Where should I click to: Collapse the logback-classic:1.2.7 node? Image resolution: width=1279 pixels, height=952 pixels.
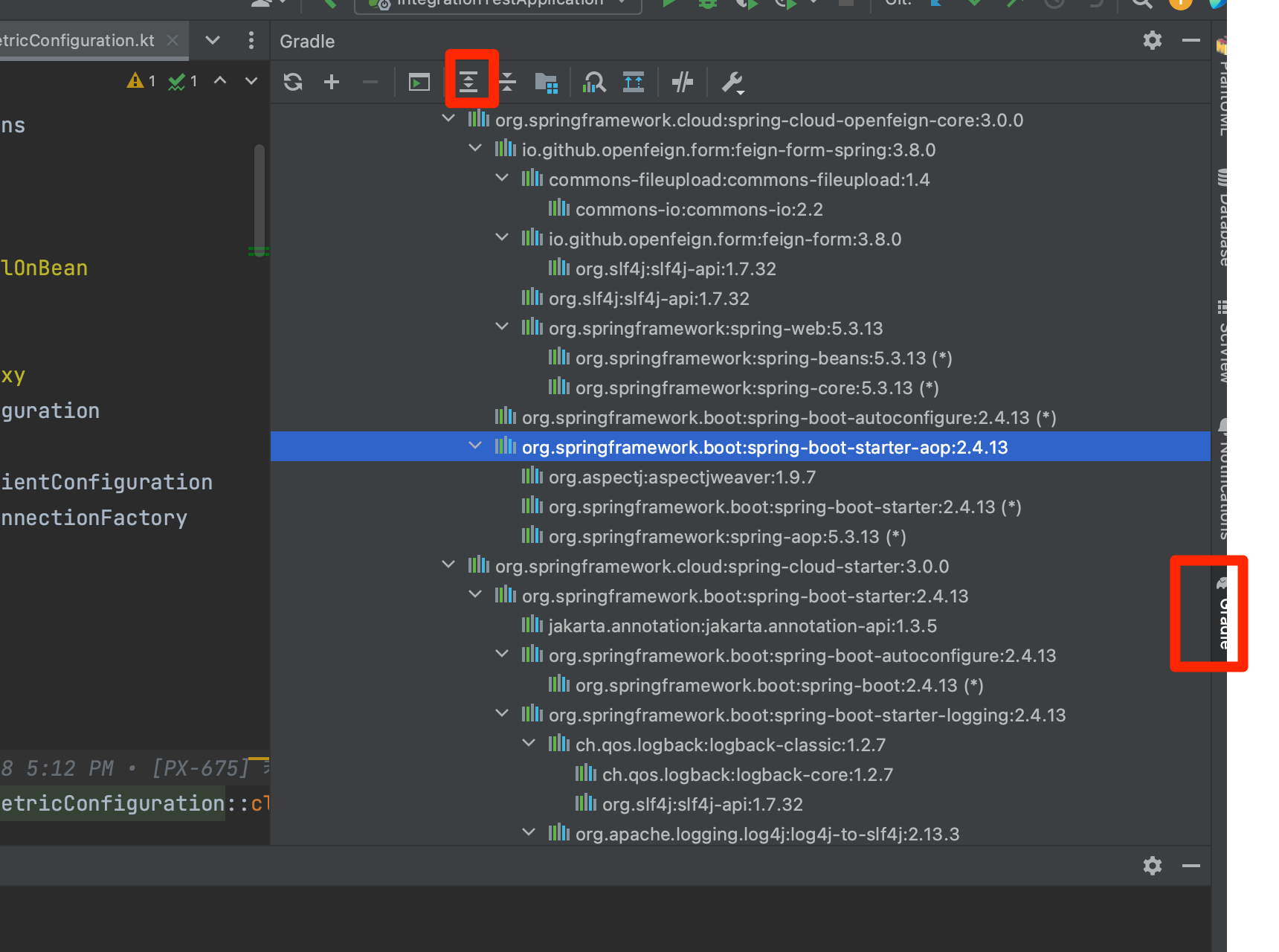point(529,744)
